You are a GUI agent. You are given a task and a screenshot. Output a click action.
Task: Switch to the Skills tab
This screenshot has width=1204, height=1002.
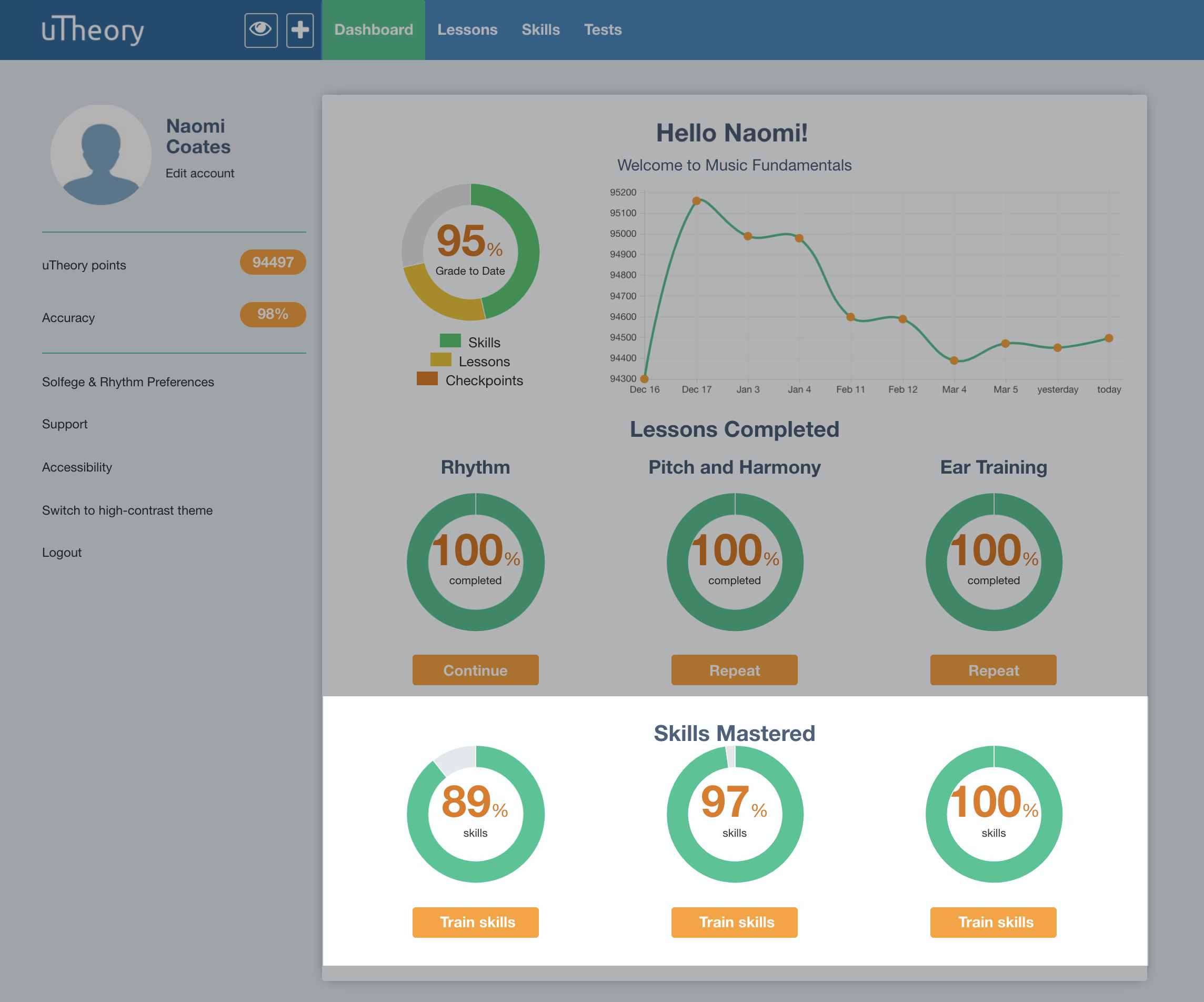[x=540, y=30]
